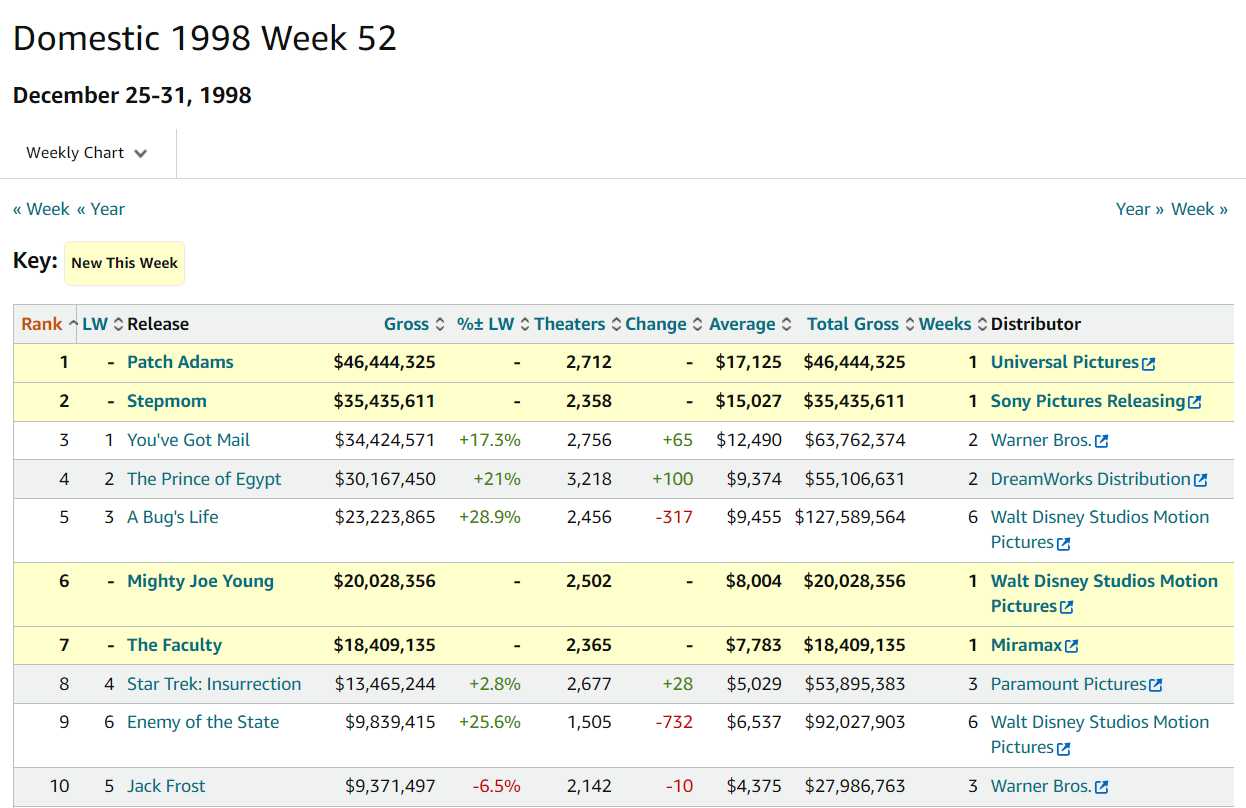Click Stepmom $15,027 average value

point(749,401)
